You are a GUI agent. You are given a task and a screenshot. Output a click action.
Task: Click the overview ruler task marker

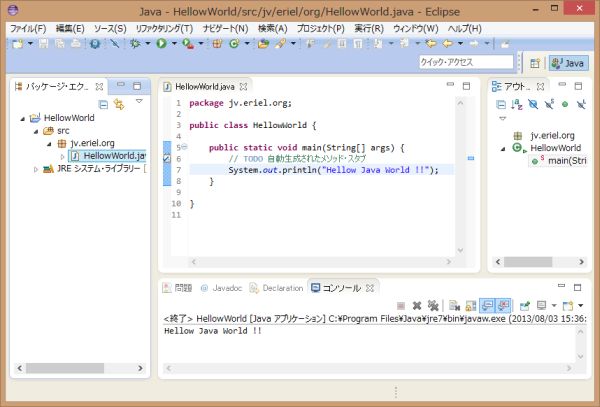[x=471, y=158]
